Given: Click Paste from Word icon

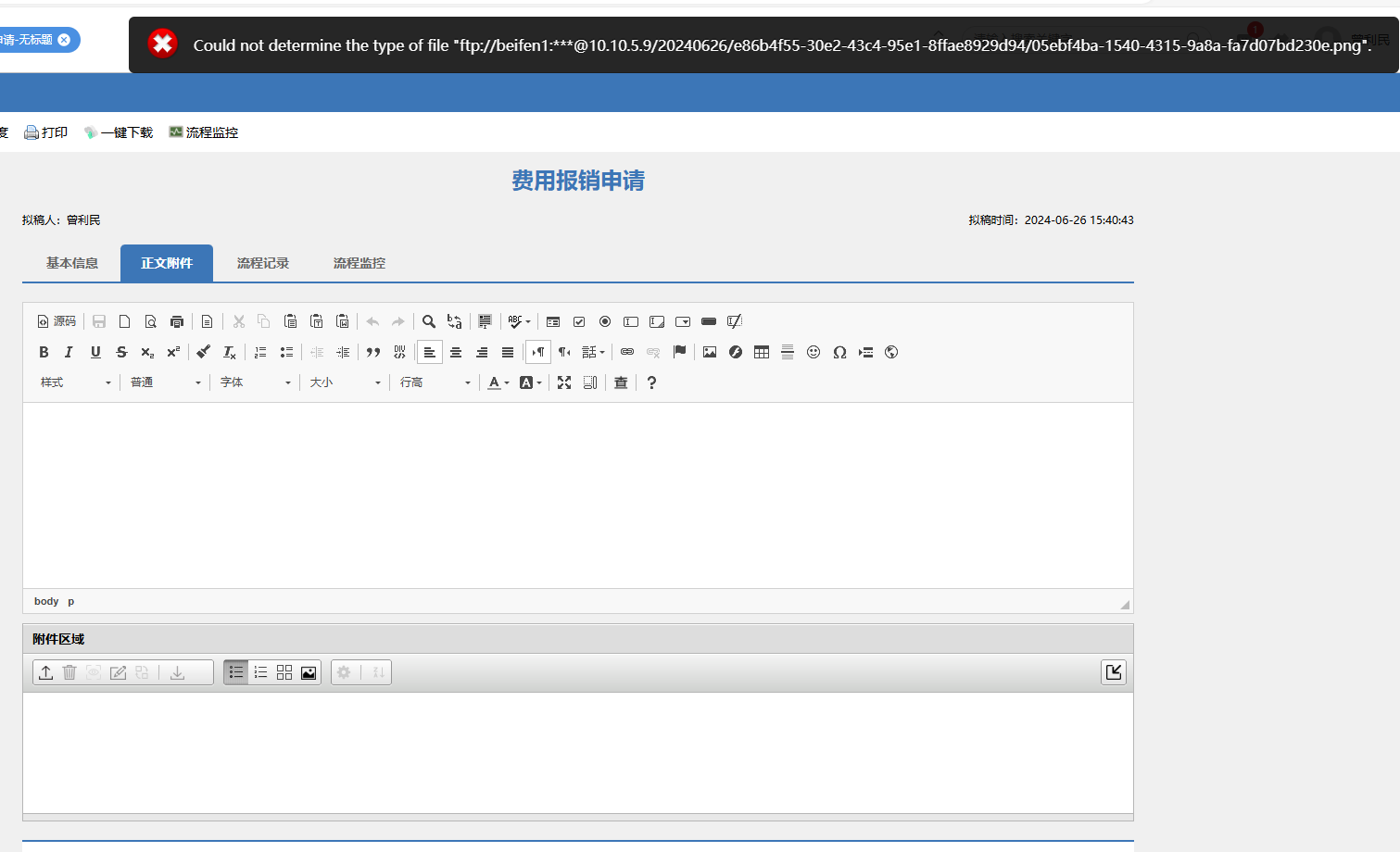Looking at the screenshot, I should tap(343, 321).
